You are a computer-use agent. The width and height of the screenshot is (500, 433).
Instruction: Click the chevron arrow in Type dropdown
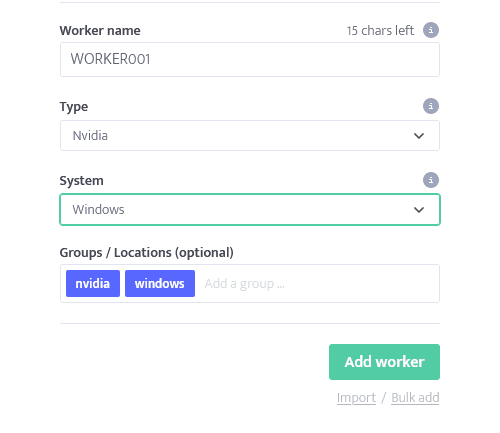[x=419, y=136]
